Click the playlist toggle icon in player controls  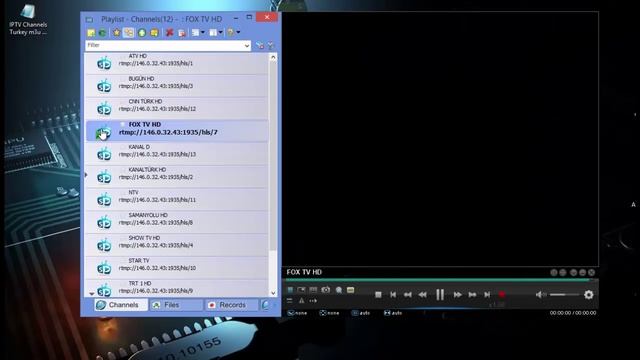[x=290, y=290]
